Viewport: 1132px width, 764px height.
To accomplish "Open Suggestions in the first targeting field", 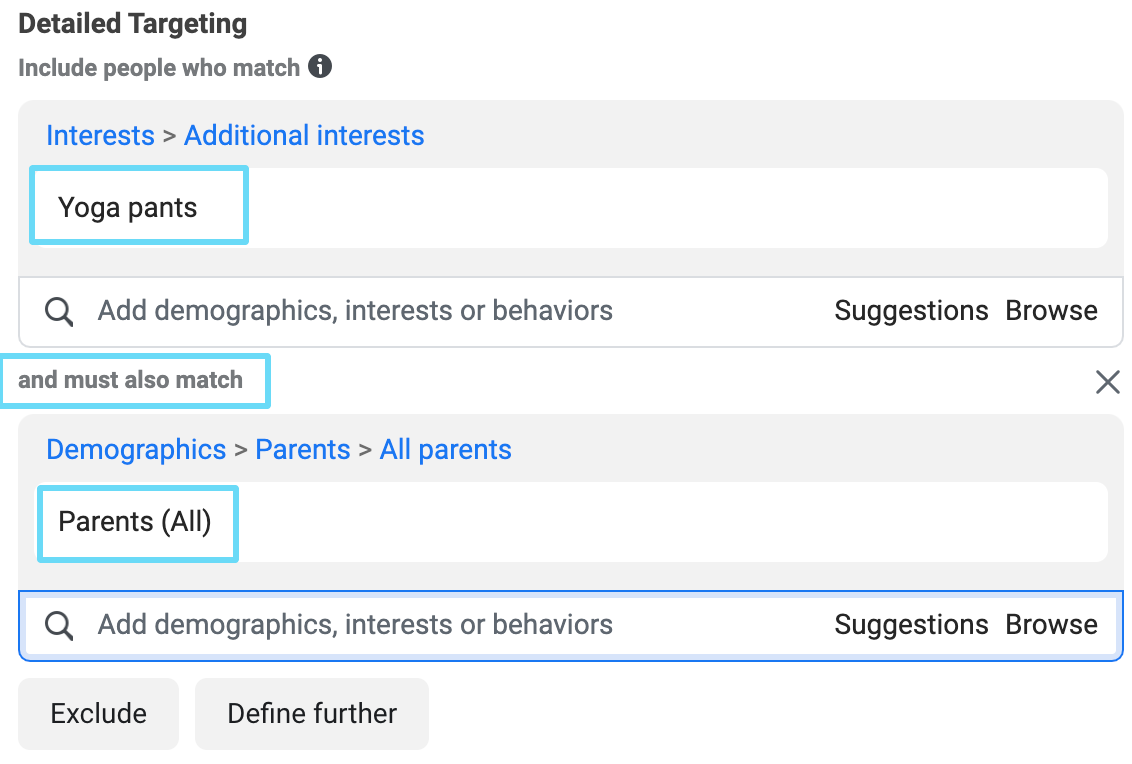I will point(911,311).
